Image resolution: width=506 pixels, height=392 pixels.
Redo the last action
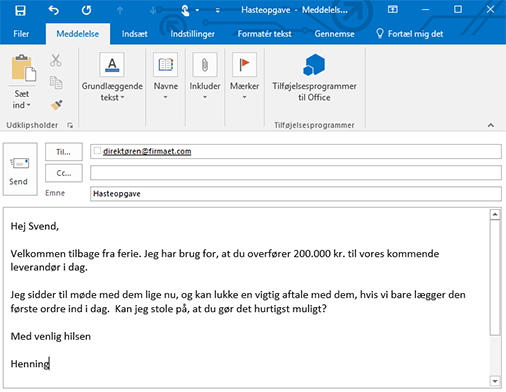86,10
